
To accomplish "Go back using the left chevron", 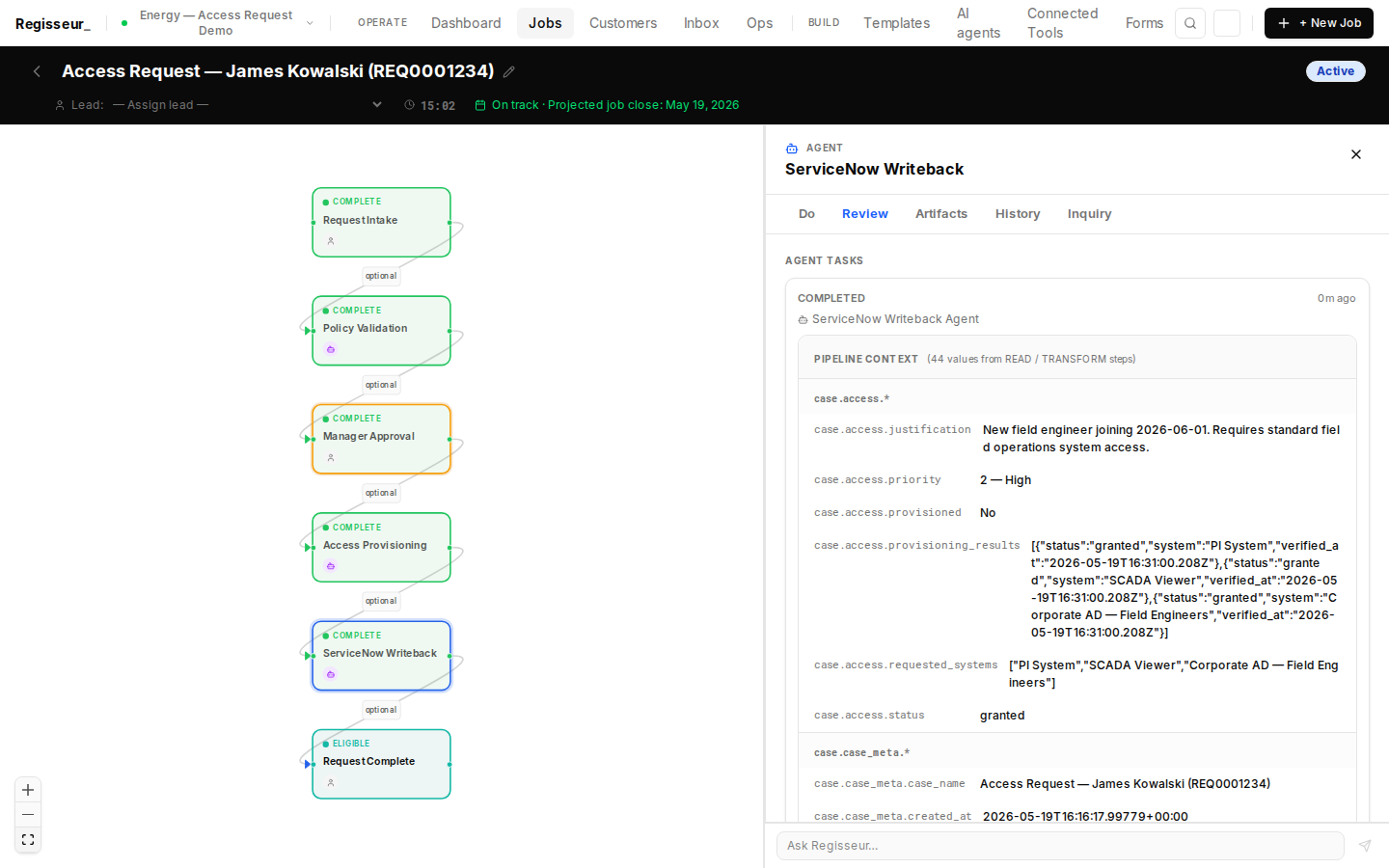I will coord(37,71).
